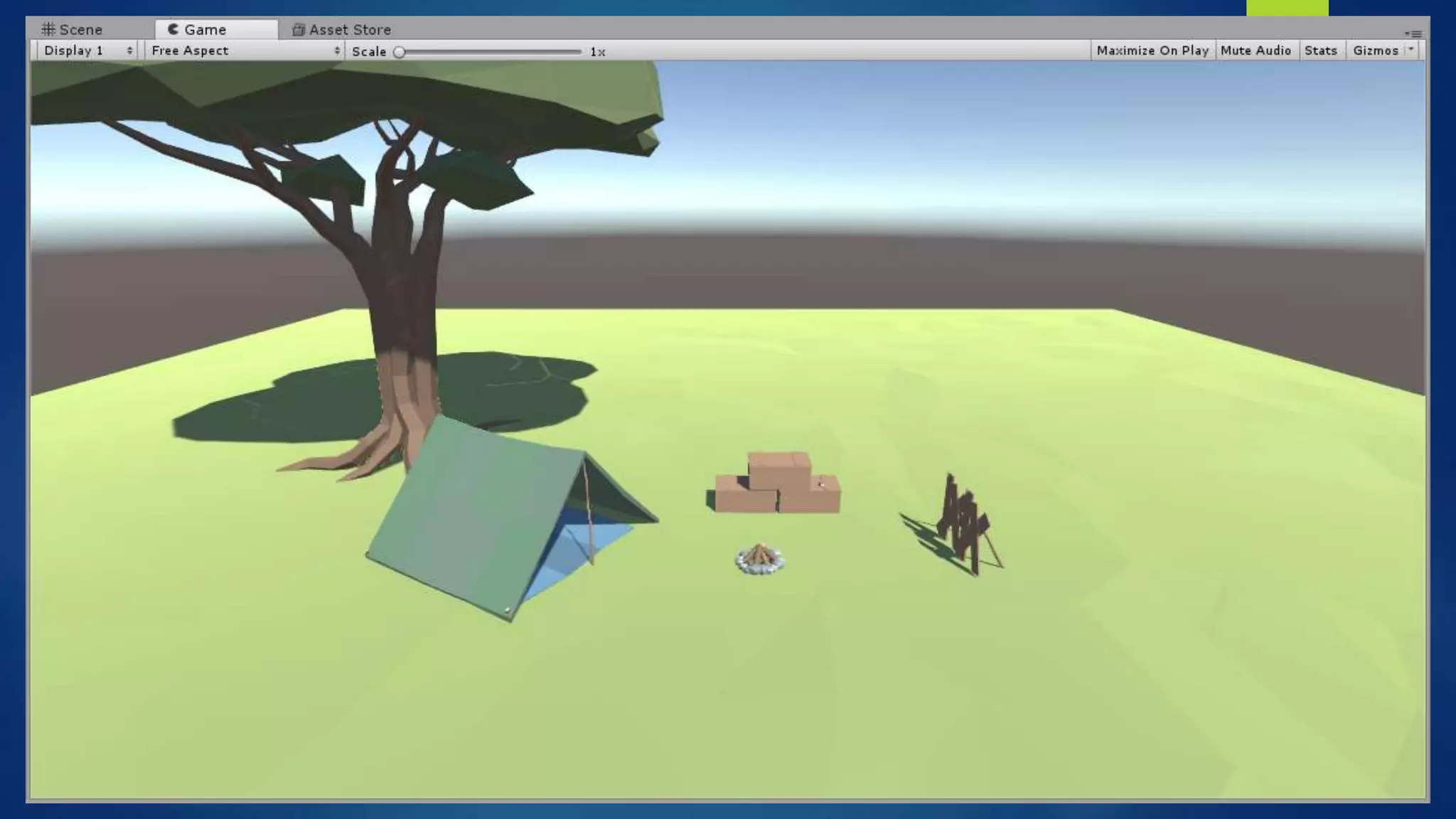The width and height of the screenshot is (1456, 819).
Task: Click the grid icon on the Scene tab
Action: point(48,29)
